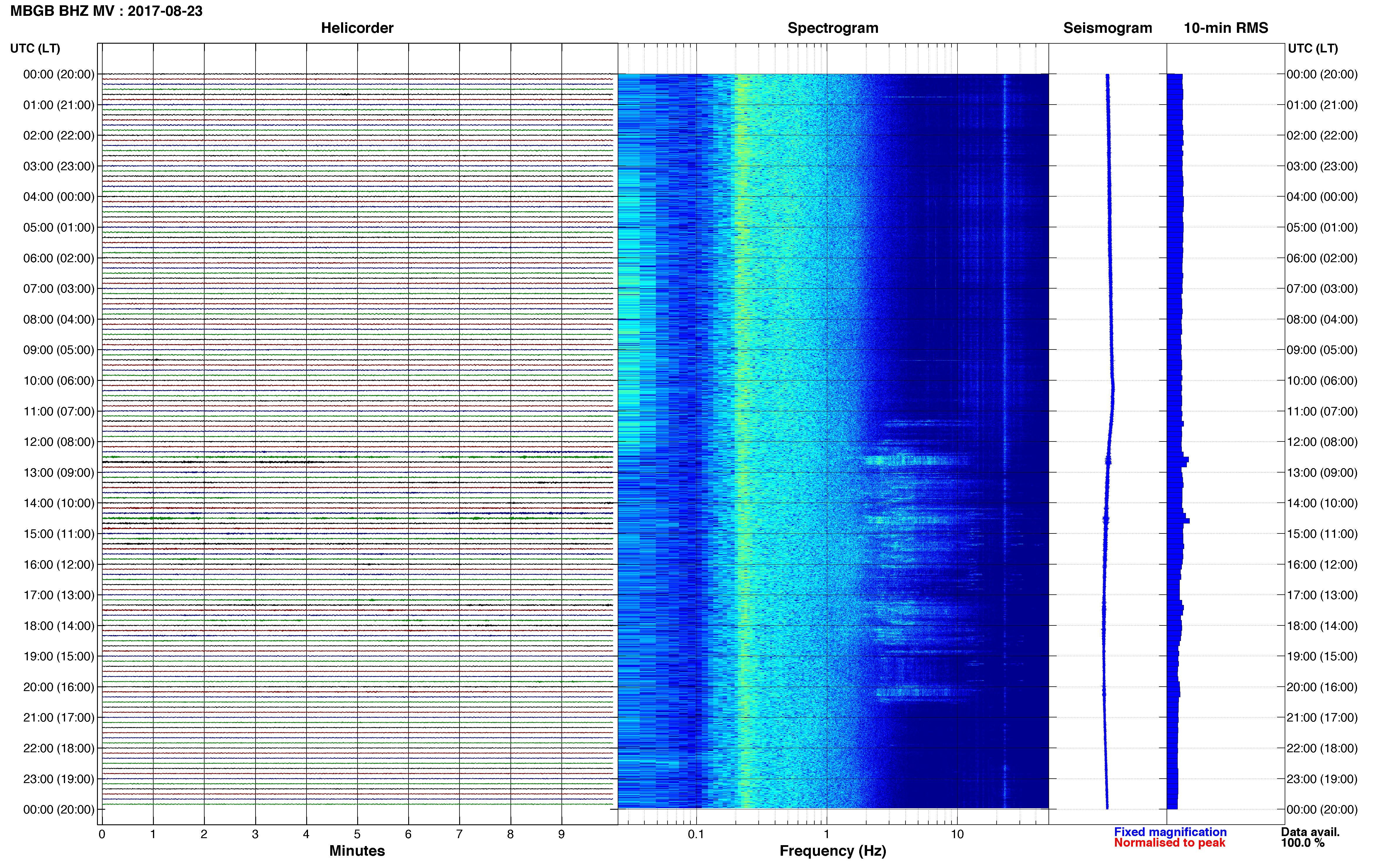Click left time label '14:00 (10:00)'
This screenshot has height=868, width=1389.
point(59,504)
